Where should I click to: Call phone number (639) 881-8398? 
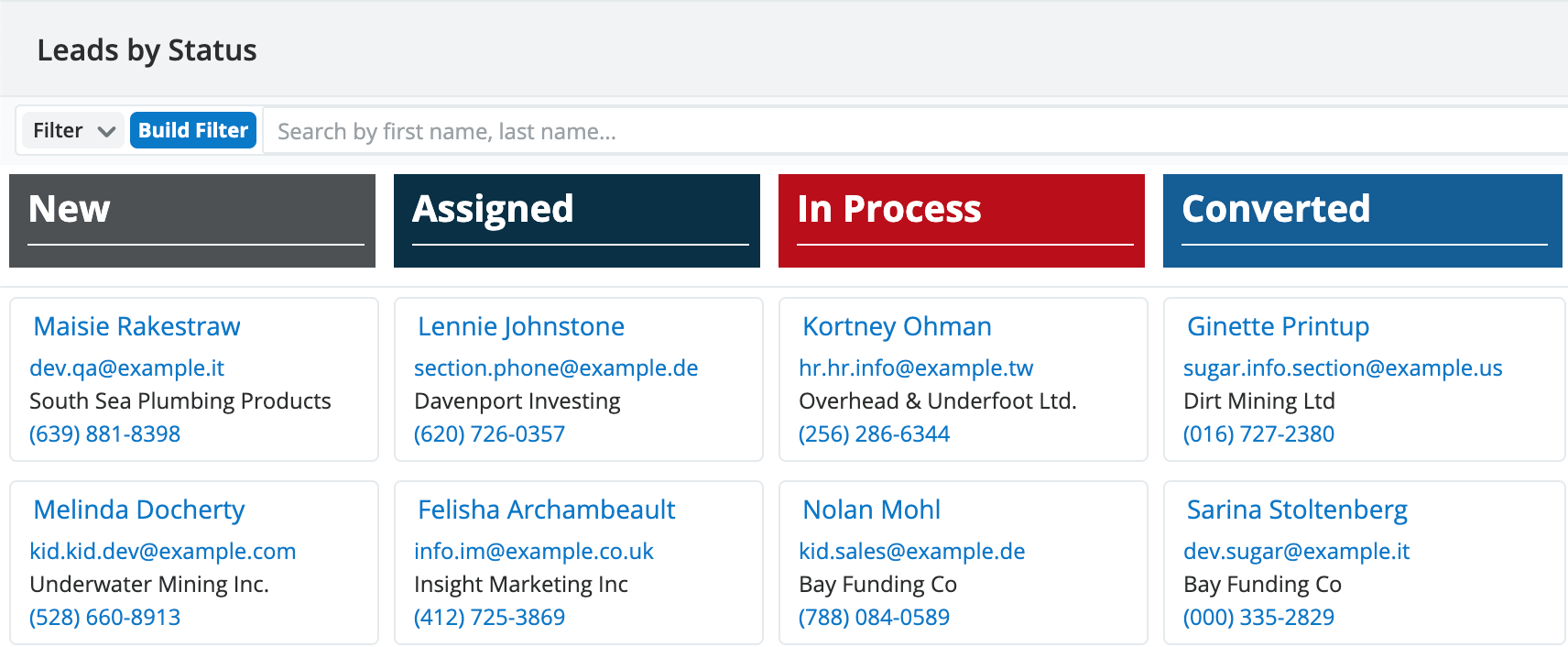coord(104,433)
